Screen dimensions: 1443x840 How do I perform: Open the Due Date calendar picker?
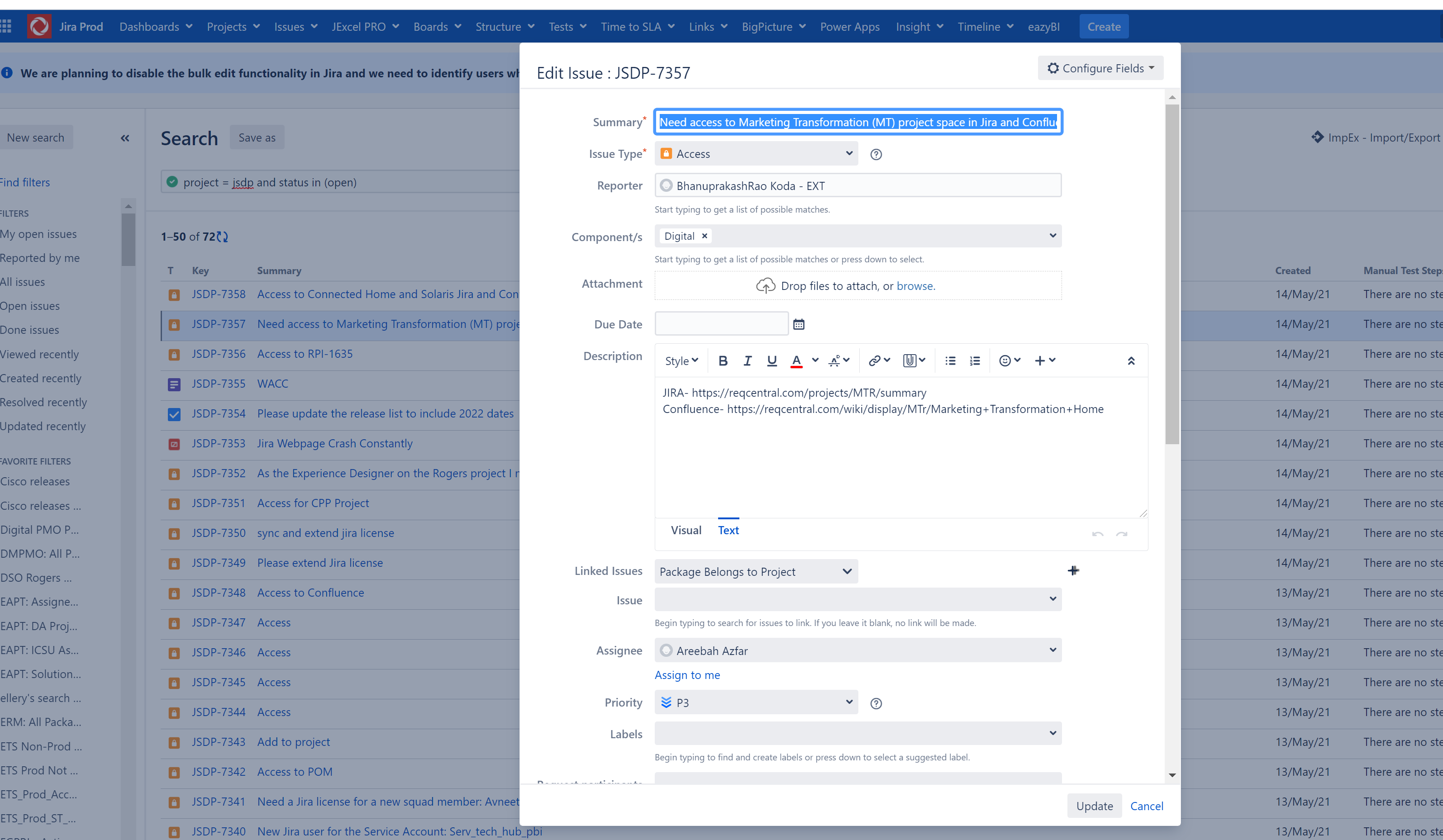click(799, 325)
